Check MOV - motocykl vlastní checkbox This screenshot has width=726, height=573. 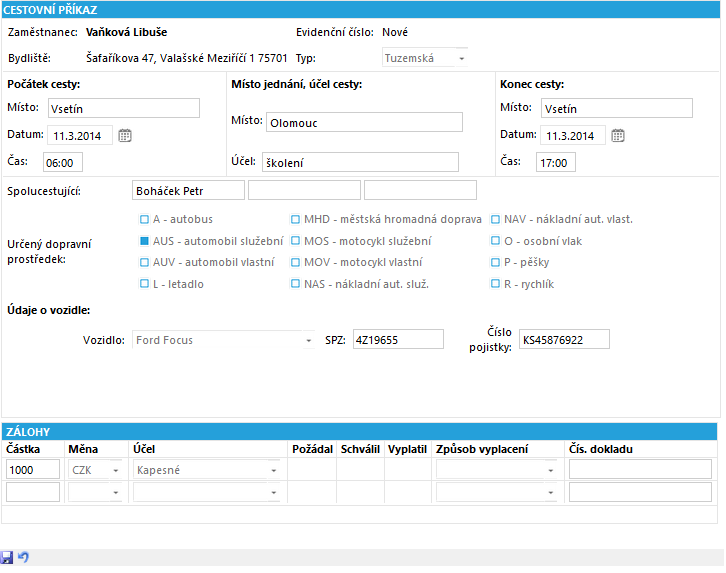pyautogui.click(x=295, y=262)
